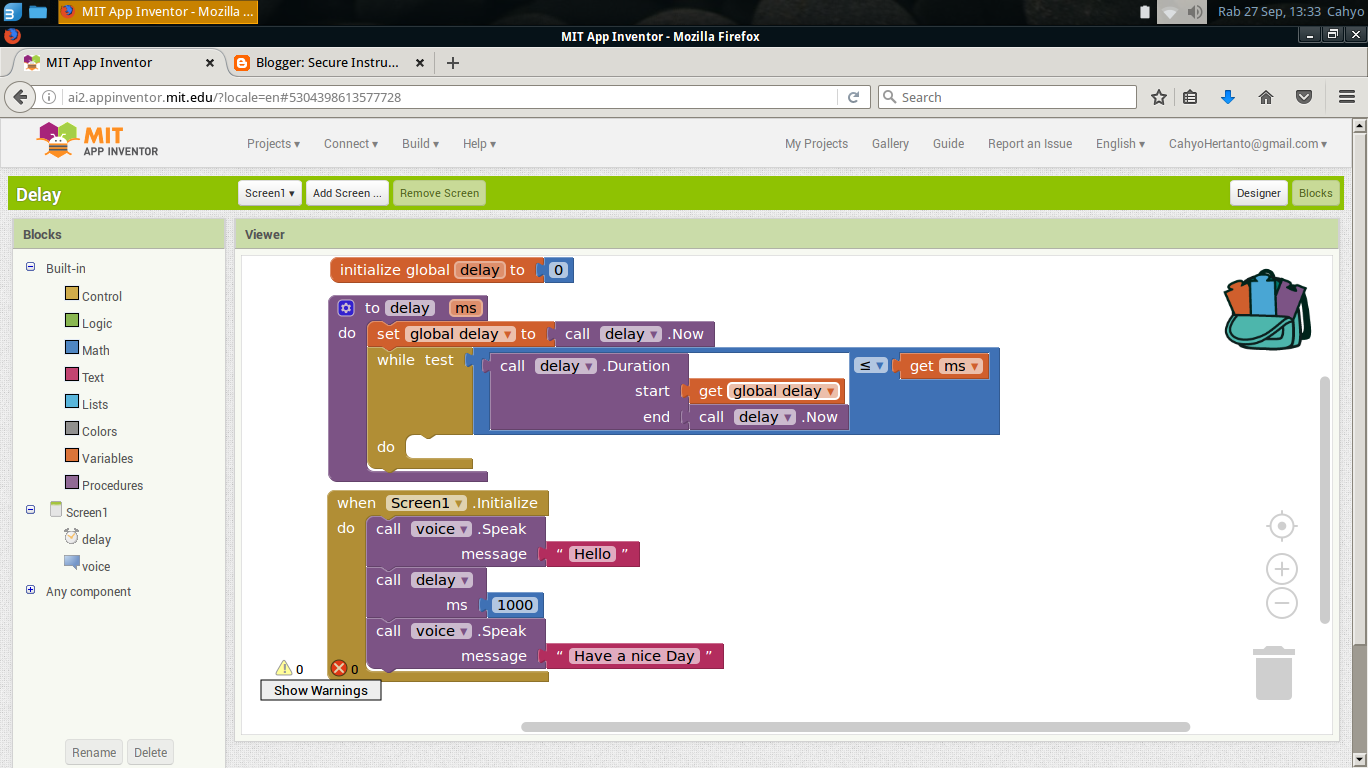
Task: Open the Screen1 screen selector dropdown
Action: pos(269,192)
